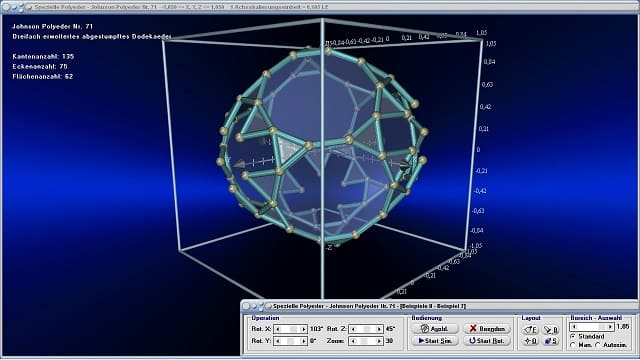
Task: Click the Rot. X scrollbar thumb
Action: click(x=293, y=329)
